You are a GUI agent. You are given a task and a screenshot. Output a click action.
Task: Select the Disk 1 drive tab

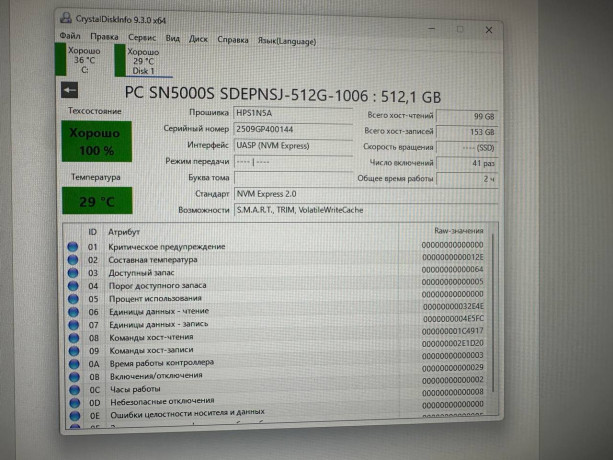pyautogui.click(x=143, y=61)
